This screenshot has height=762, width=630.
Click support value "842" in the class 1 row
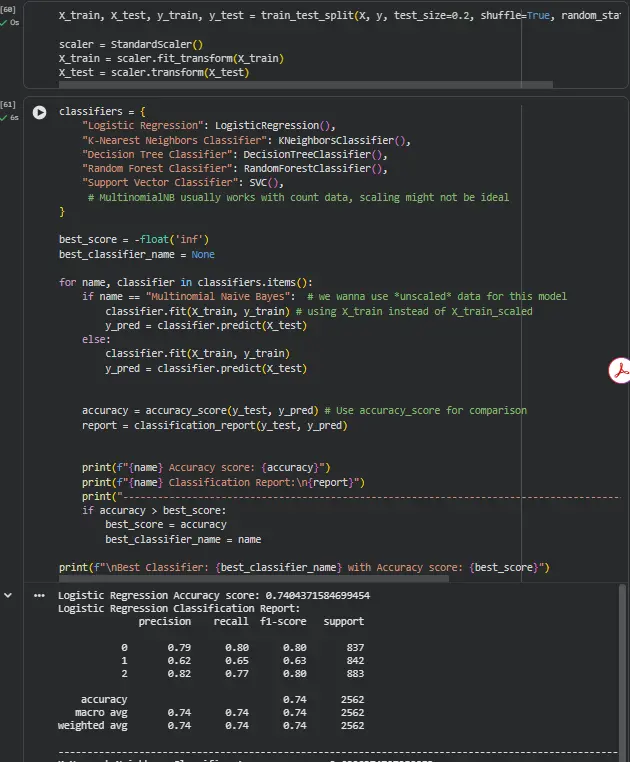(x=355, y=661)
